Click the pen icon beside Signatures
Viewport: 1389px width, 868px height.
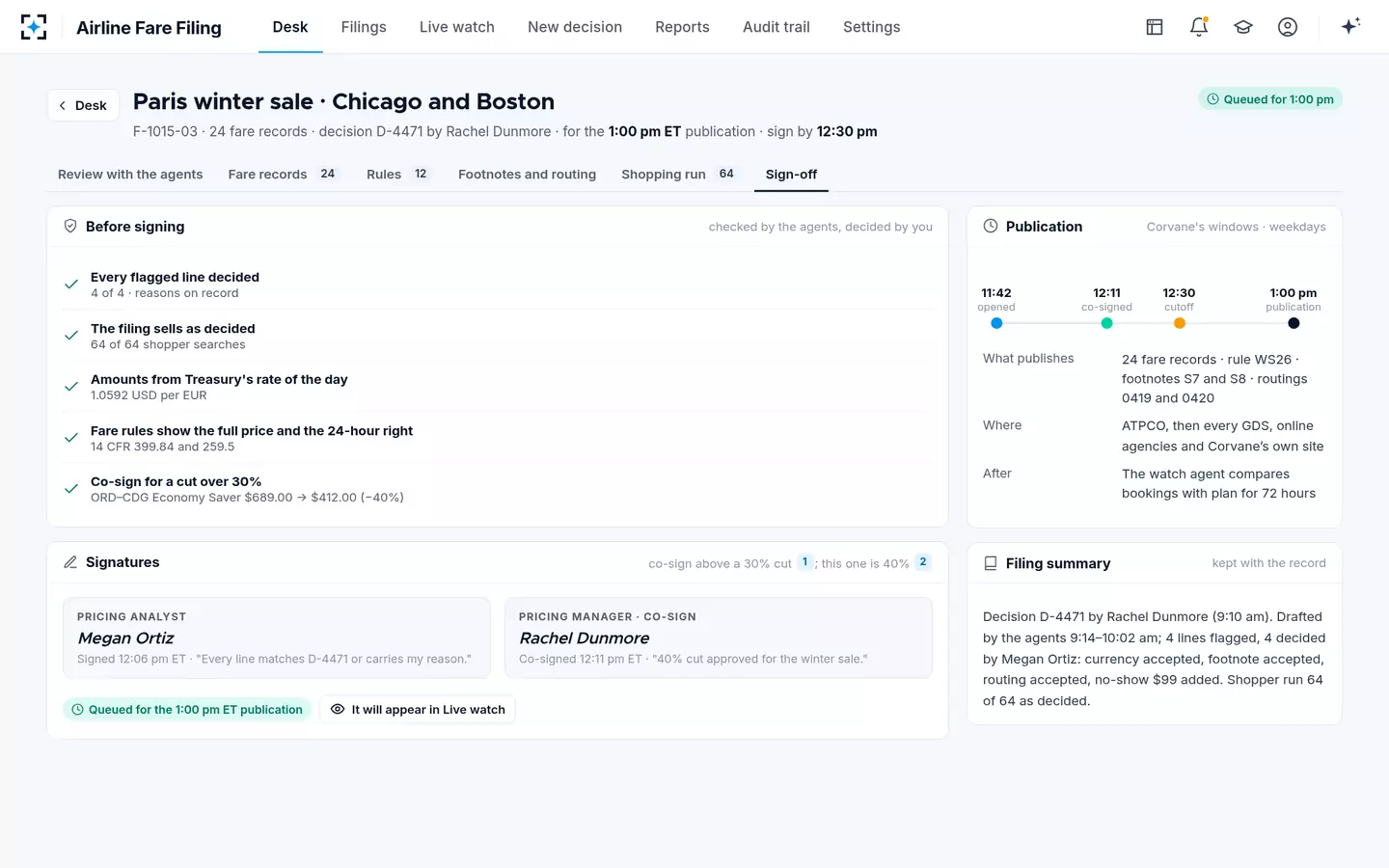click(70, 562)
